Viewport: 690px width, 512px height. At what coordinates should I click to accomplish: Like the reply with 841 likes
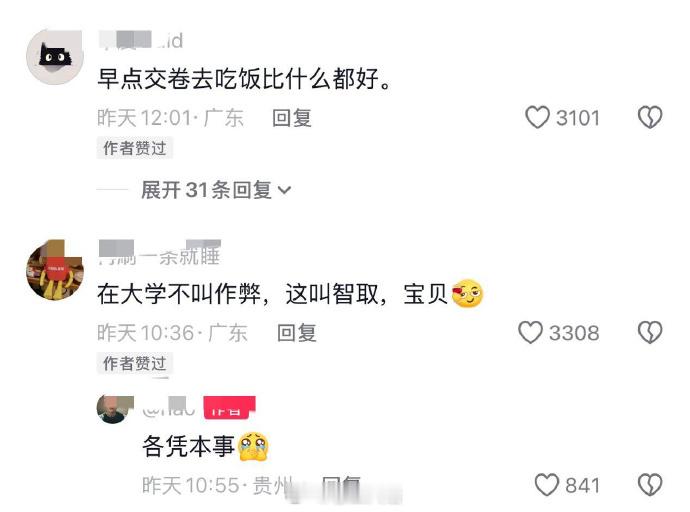pyautogui.click(x=547, y=485)
